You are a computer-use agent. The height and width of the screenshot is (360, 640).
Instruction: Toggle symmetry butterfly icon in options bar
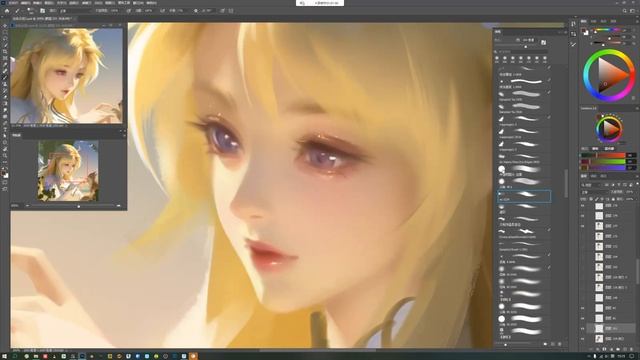click(x=231, y=11)
